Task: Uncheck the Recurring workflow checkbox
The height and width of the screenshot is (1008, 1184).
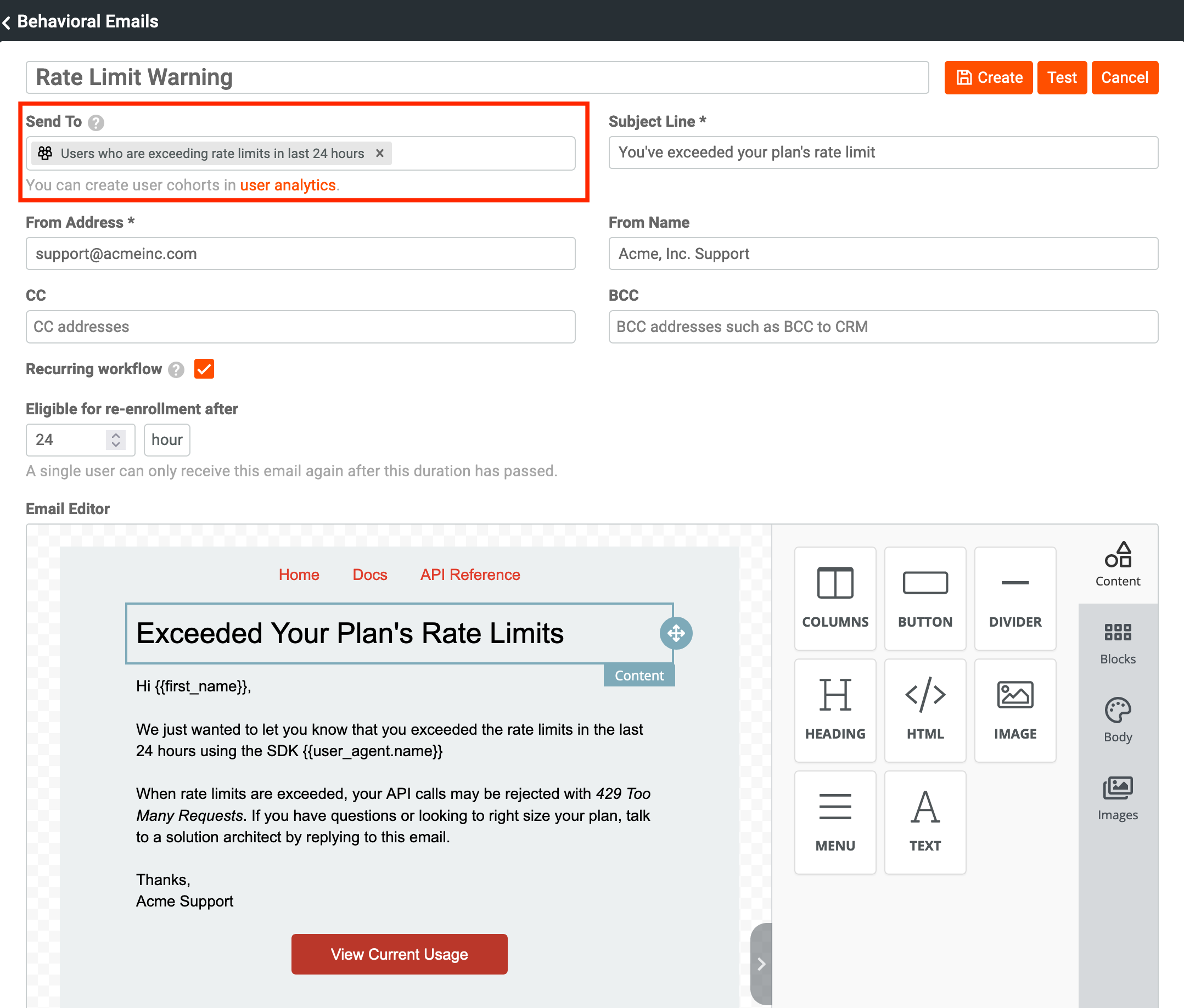Action: click(x=204, y=369)
